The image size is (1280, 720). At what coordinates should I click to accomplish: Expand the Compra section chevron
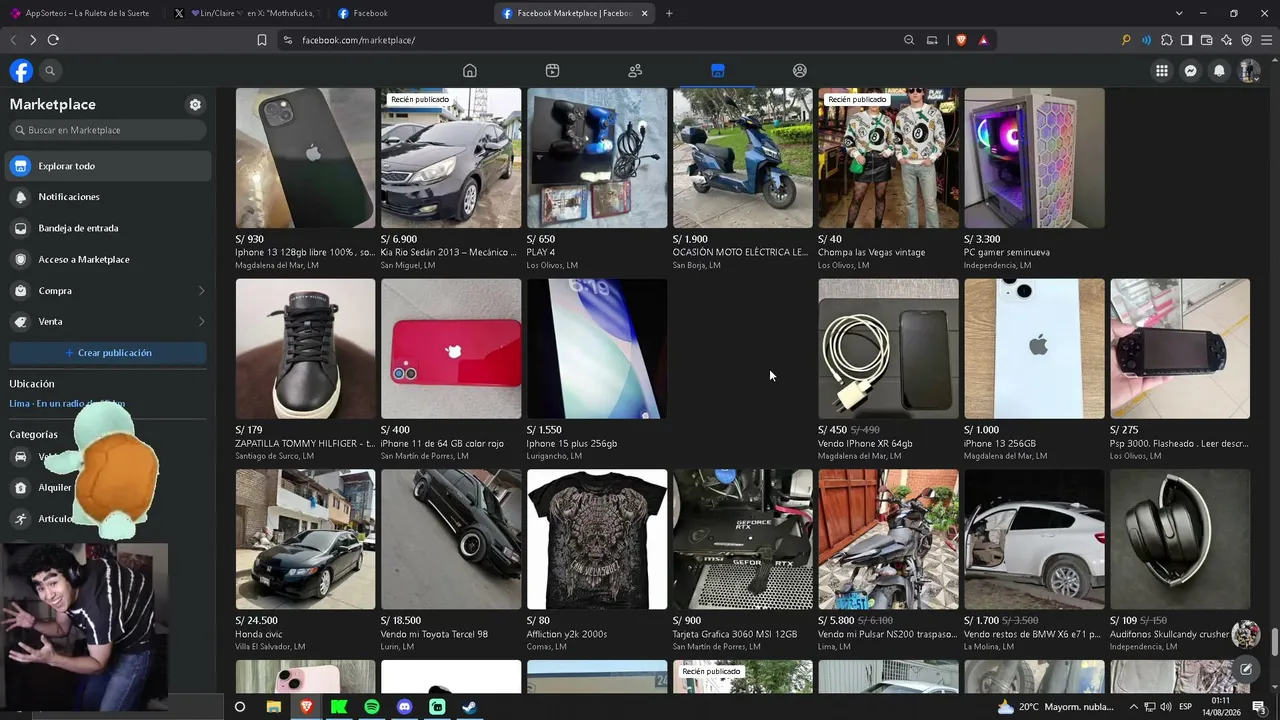(201, 291)
